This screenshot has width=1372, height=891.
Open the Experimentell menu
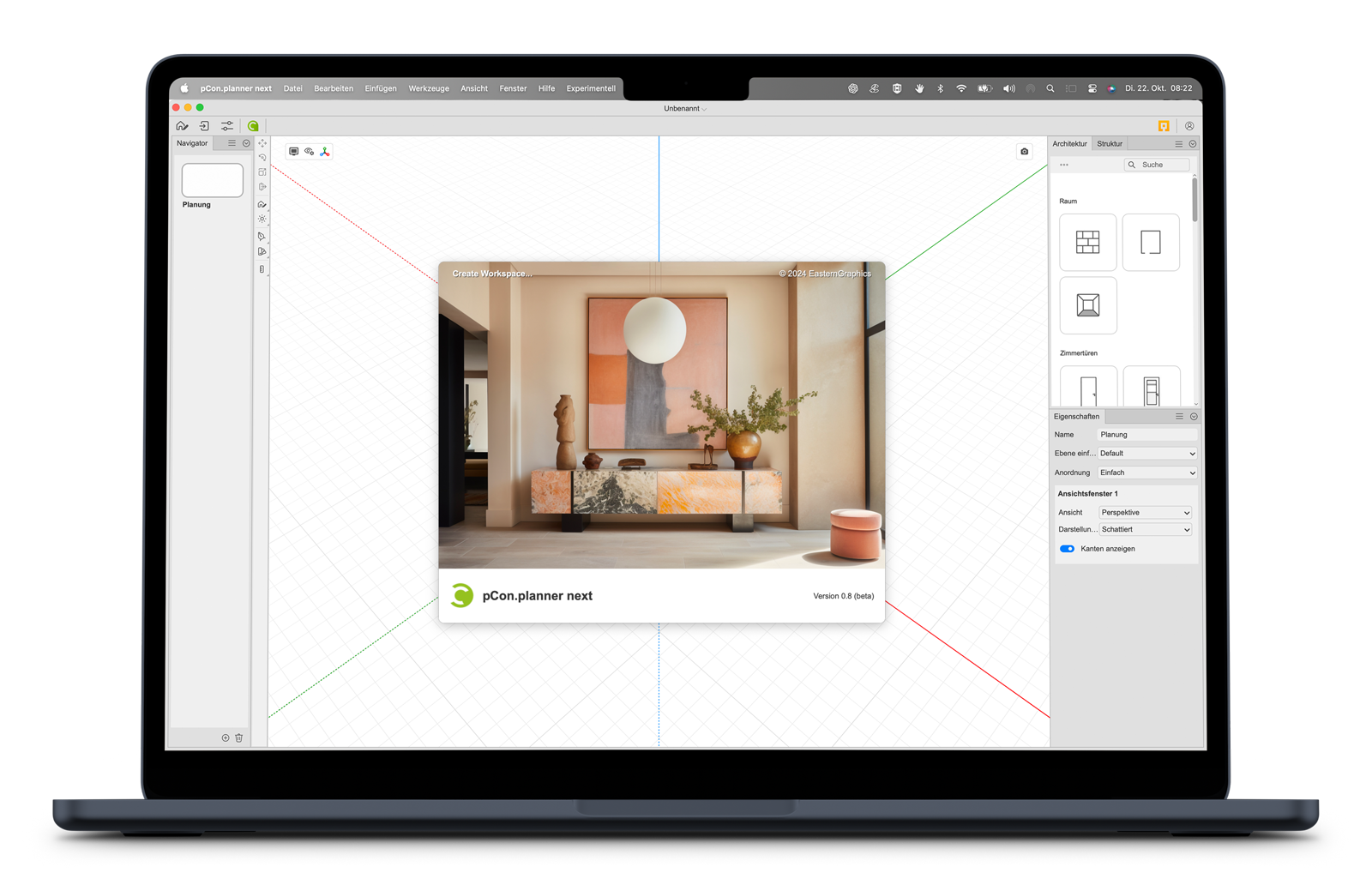coord(590,88)
